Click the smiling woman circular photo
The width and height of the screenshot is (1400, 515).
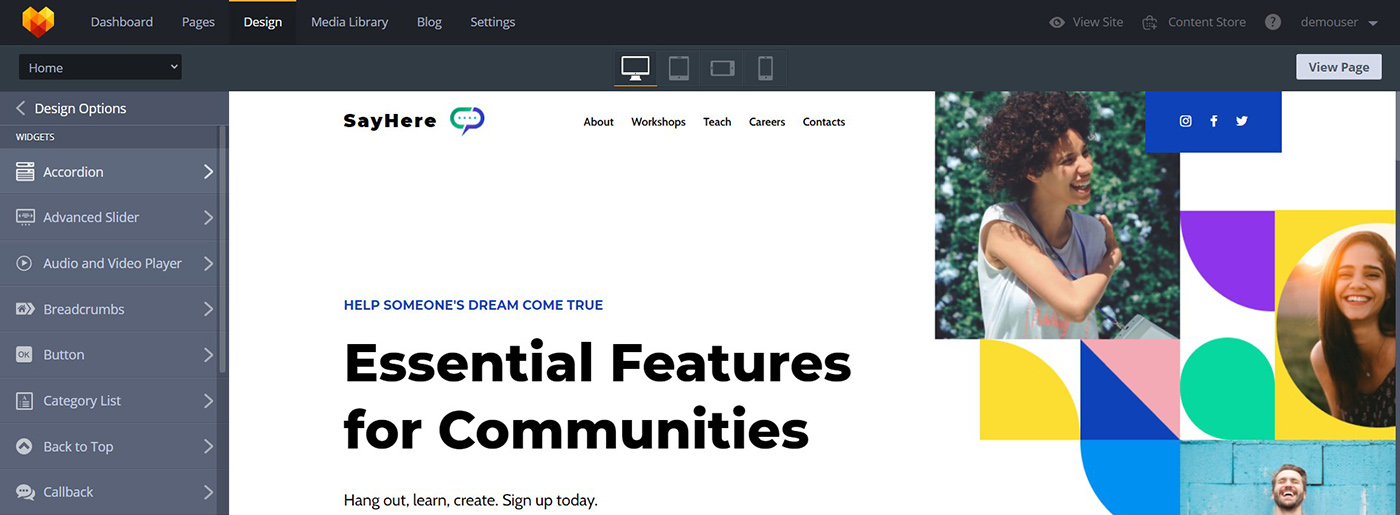coord(1338,325)
